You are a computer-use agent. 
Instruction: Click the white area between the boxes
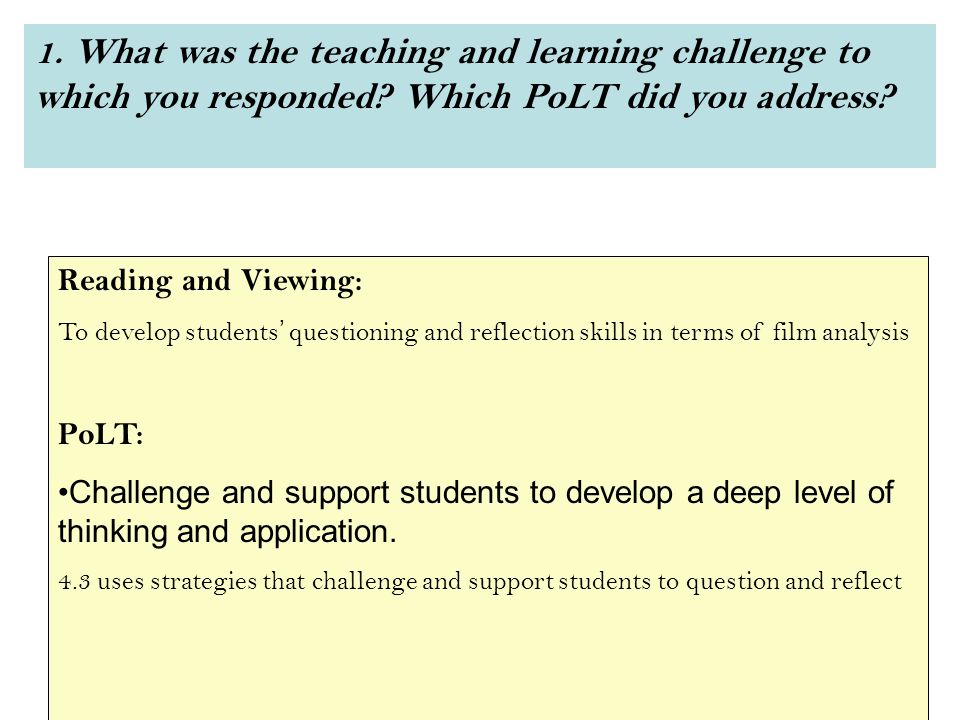(479, 212)
